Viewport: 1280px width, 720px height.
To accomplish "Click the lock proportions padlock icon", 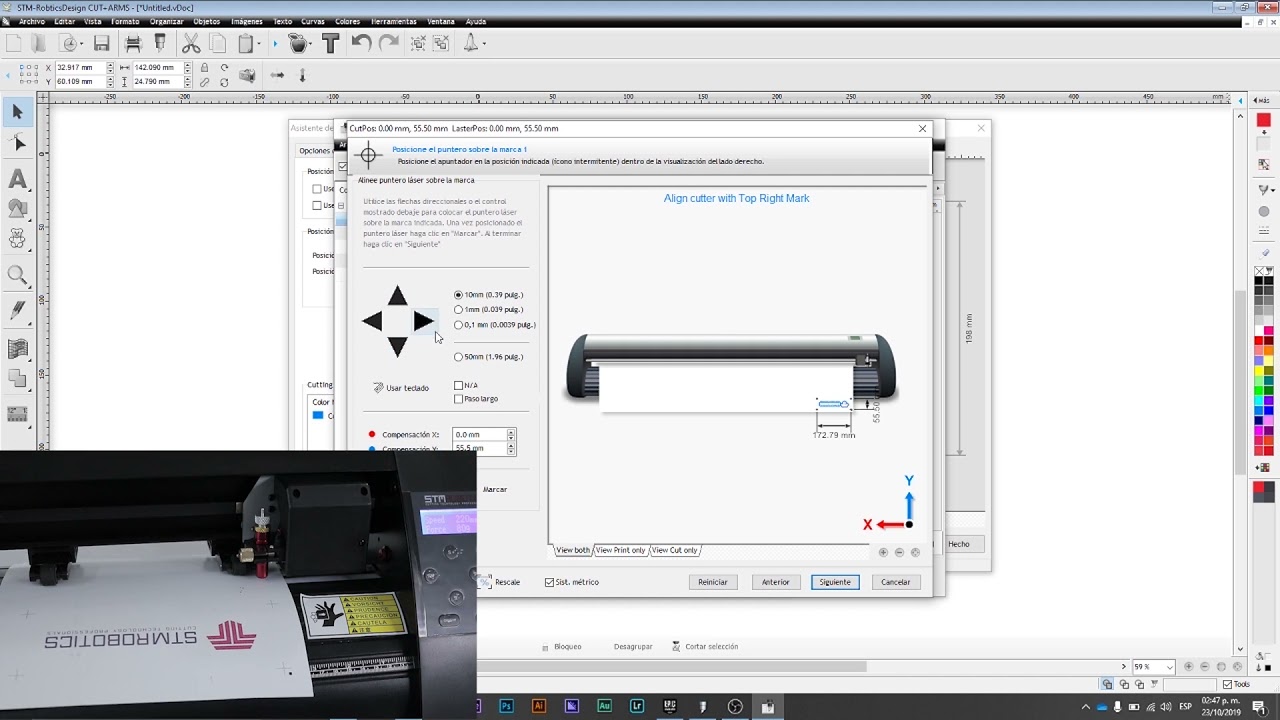I will point(205,67).
